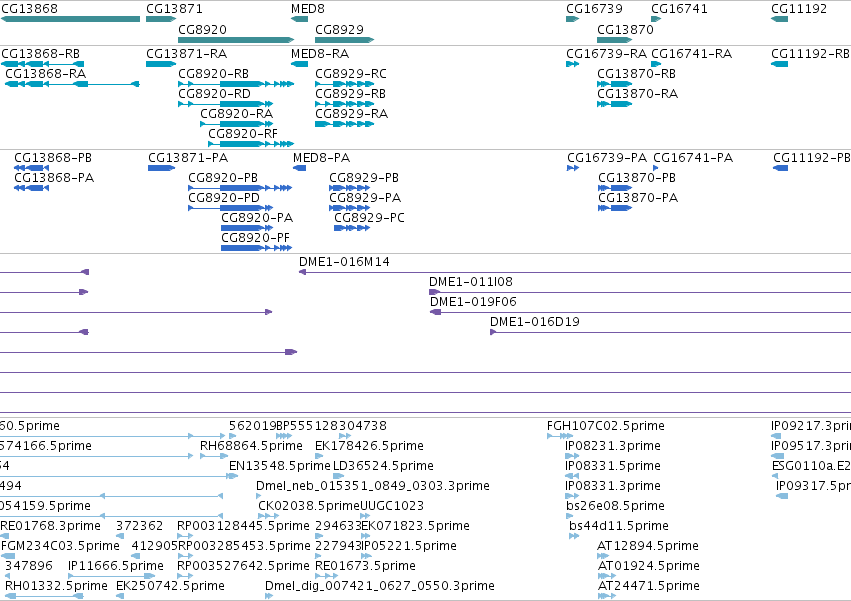Open EST label AT24471.5prime
851x601 pixels.
[x=649, y=586]
